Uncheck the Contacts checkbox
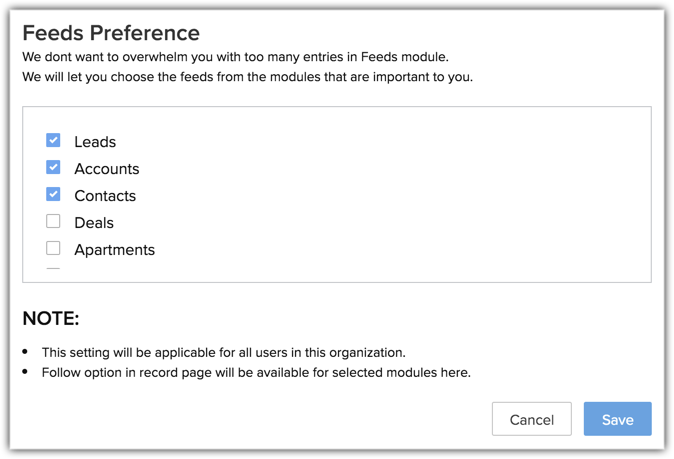Viewport: 674px width, 459px height. tap(53, 195)
